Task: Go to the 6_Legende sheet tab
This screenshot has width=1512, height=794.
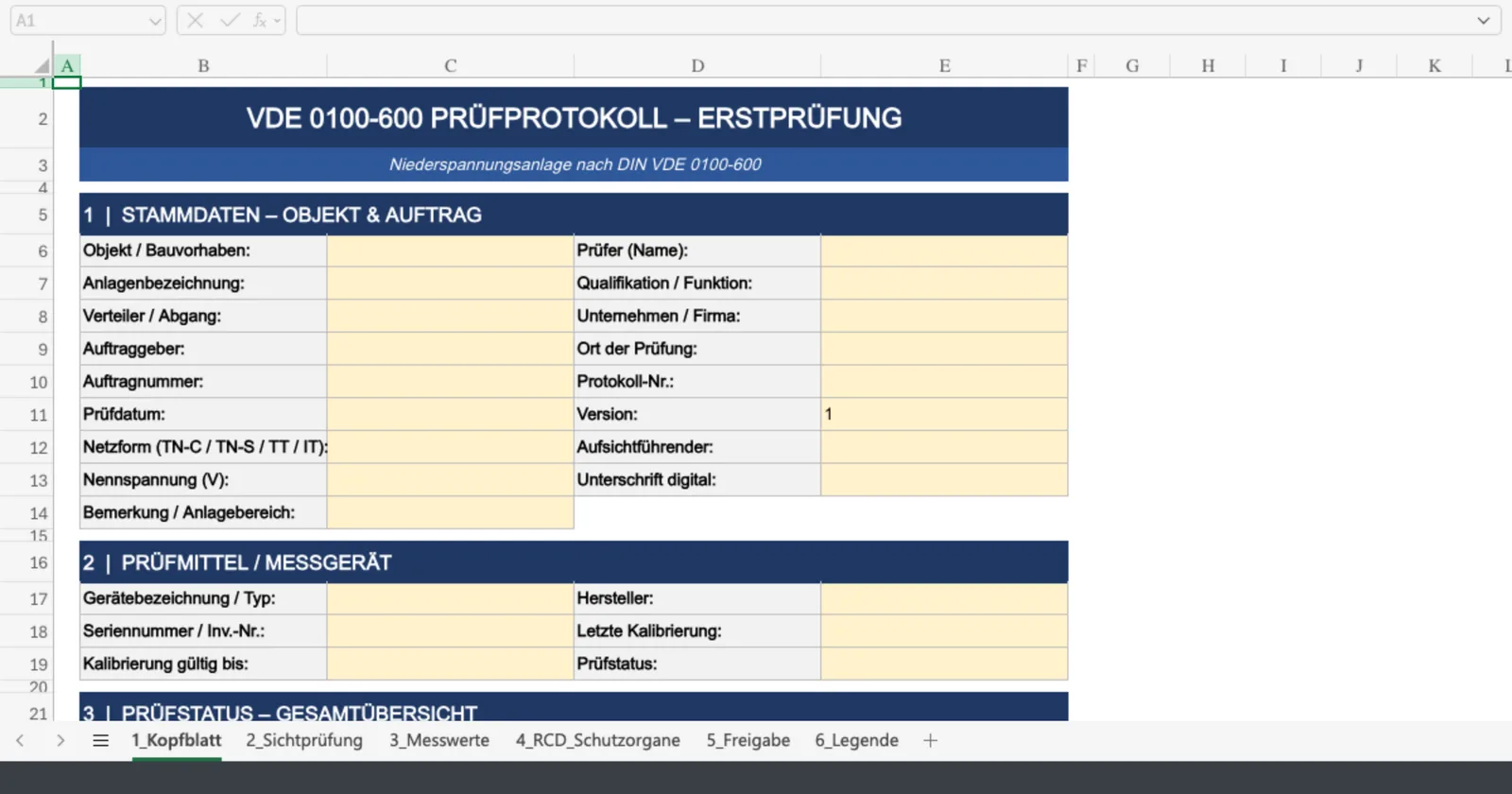Action: (856, 740)
